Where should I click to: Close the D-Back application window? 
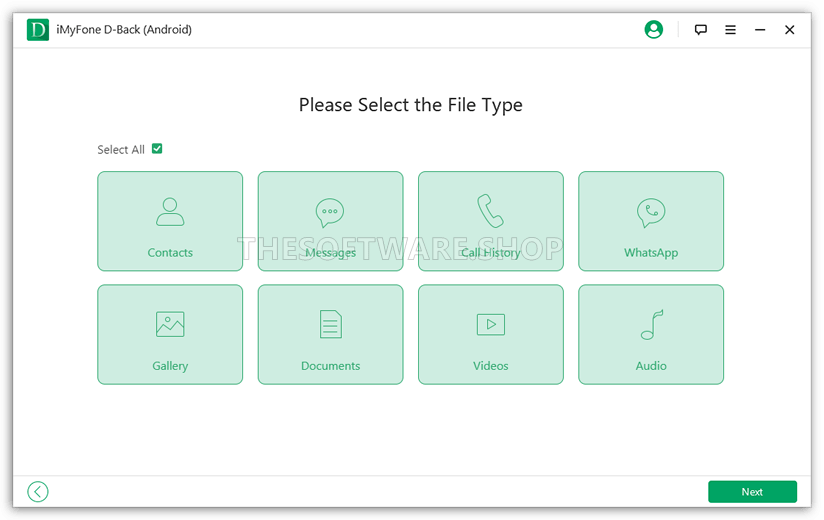pos(789,30)
